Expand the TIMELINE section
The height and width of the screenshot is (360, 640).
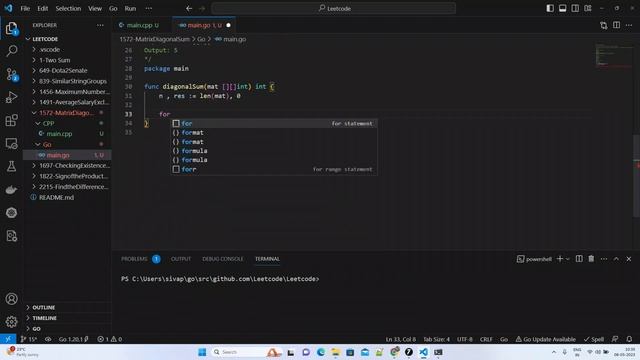pos(44,318)
